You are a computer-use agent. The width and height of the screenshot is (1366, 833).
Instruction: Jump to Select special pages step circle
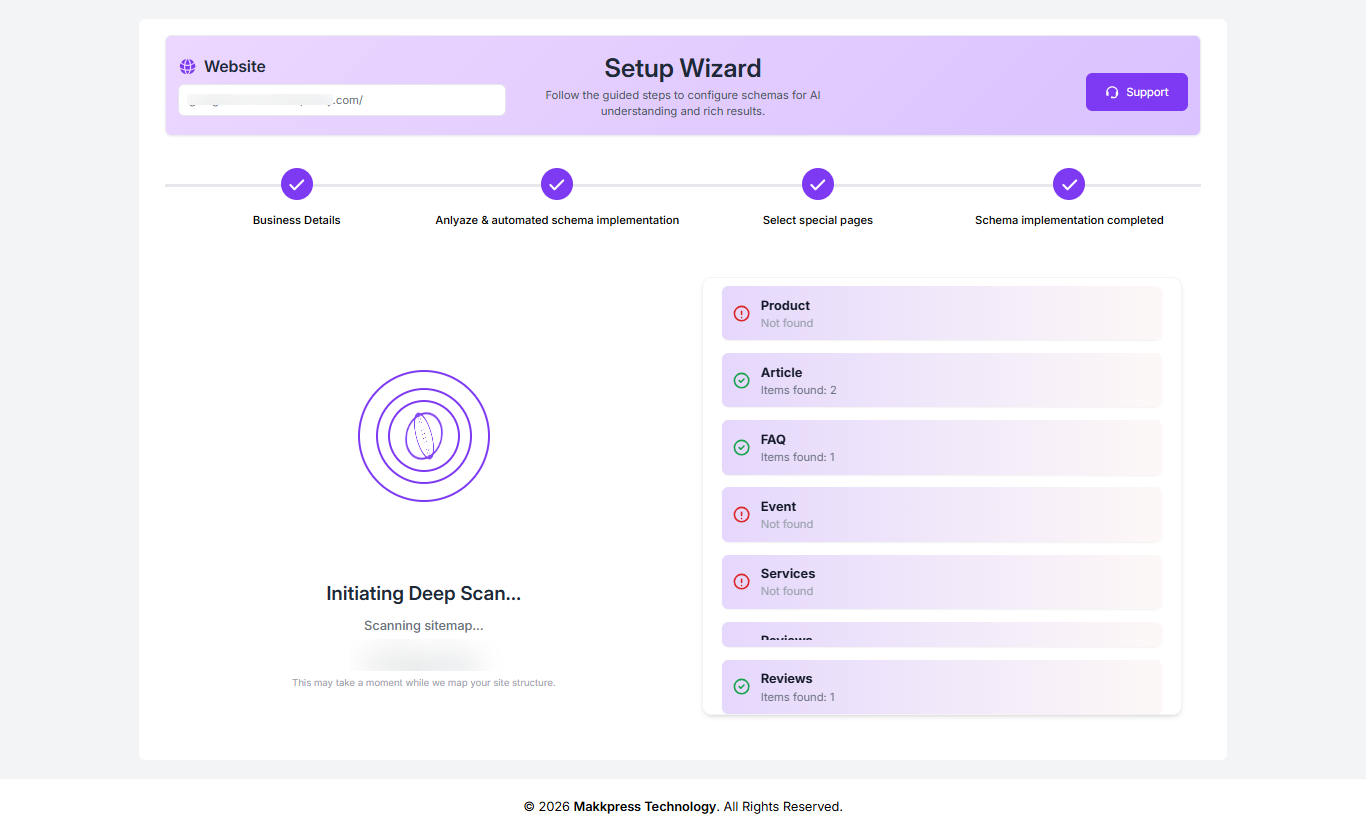pos(818,184)
